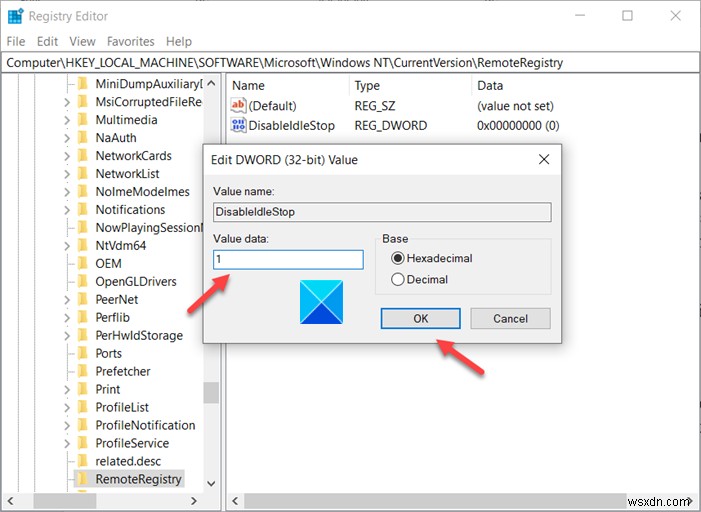Screen dimensions: 701x512
Task: Click the (Default) string value icon
Action: pos(238,106)
